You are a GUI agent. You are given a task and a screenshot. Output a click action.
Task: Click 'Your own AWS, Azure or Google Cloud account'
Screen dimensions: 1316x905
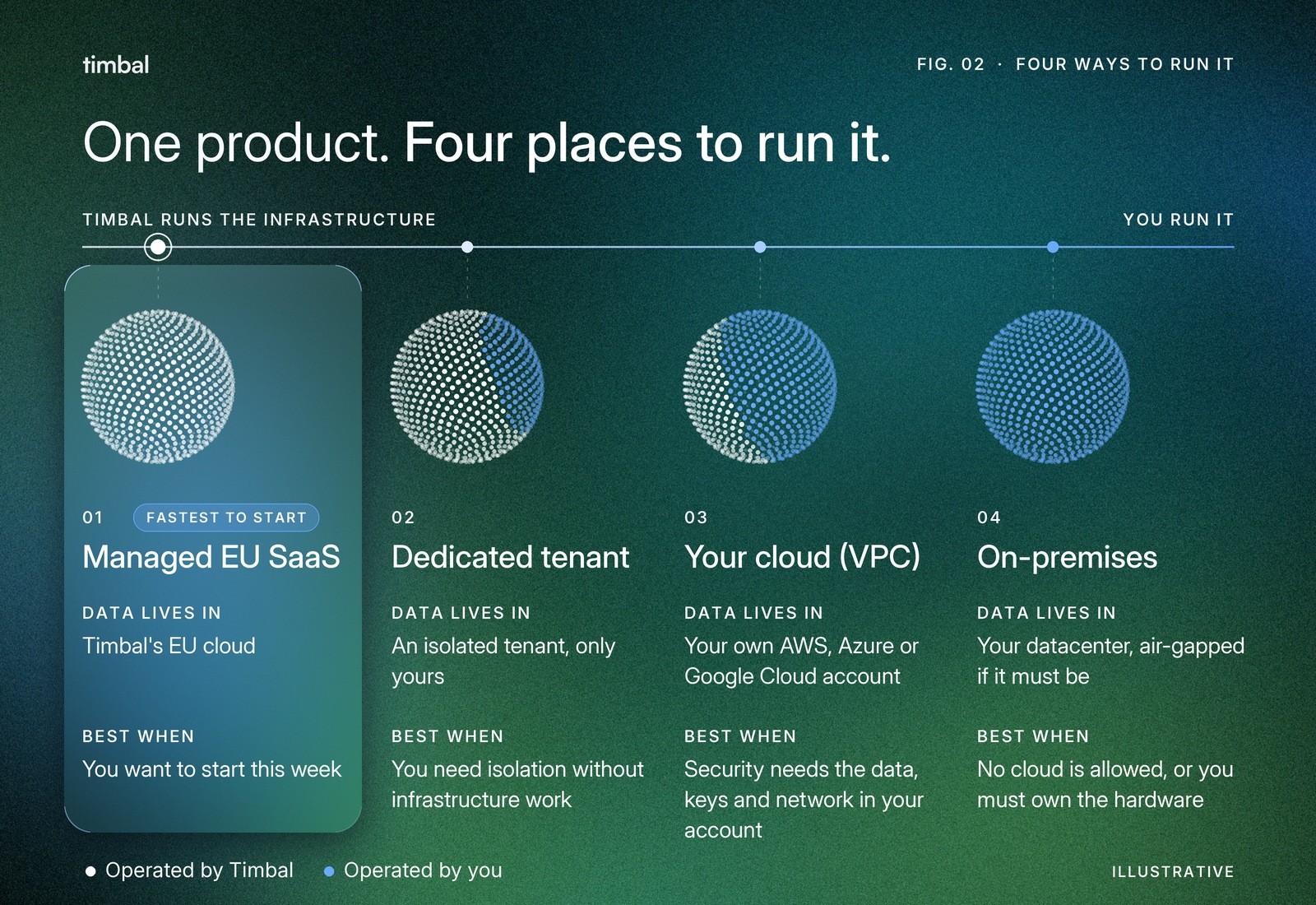point(801,661)
